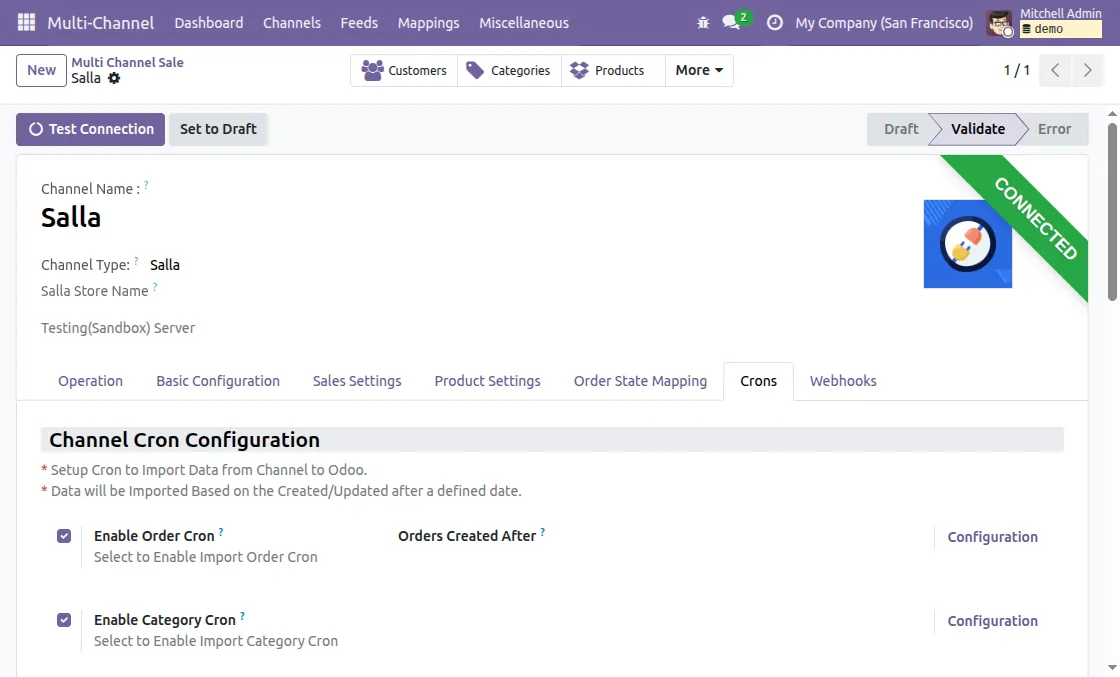Image resolution: width=1120 pixels, height=677 pixels.
Task: Click the scrollbar down arrow
Action: point(1112,667)
